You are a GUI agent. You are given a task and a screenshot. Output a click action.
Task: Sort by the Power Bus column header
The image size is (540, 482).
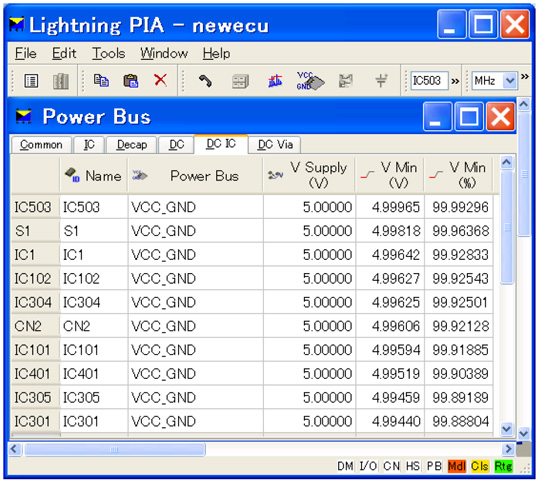(x=196, y=176)
